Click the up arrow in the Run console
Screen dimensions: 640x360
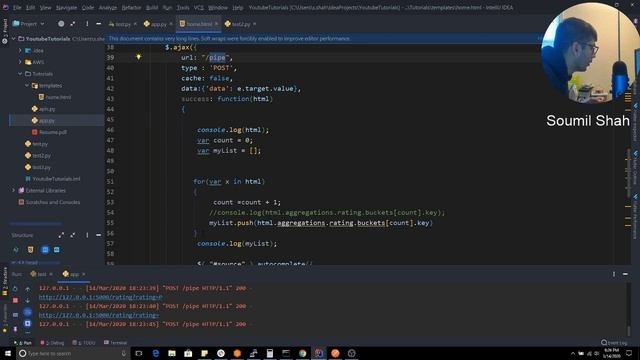click(x=27, y=289)
